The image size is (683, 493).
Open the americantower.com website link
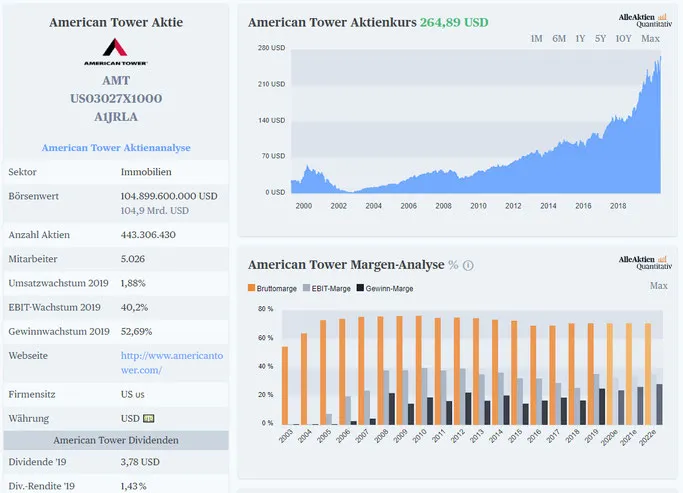coord(172,363)
